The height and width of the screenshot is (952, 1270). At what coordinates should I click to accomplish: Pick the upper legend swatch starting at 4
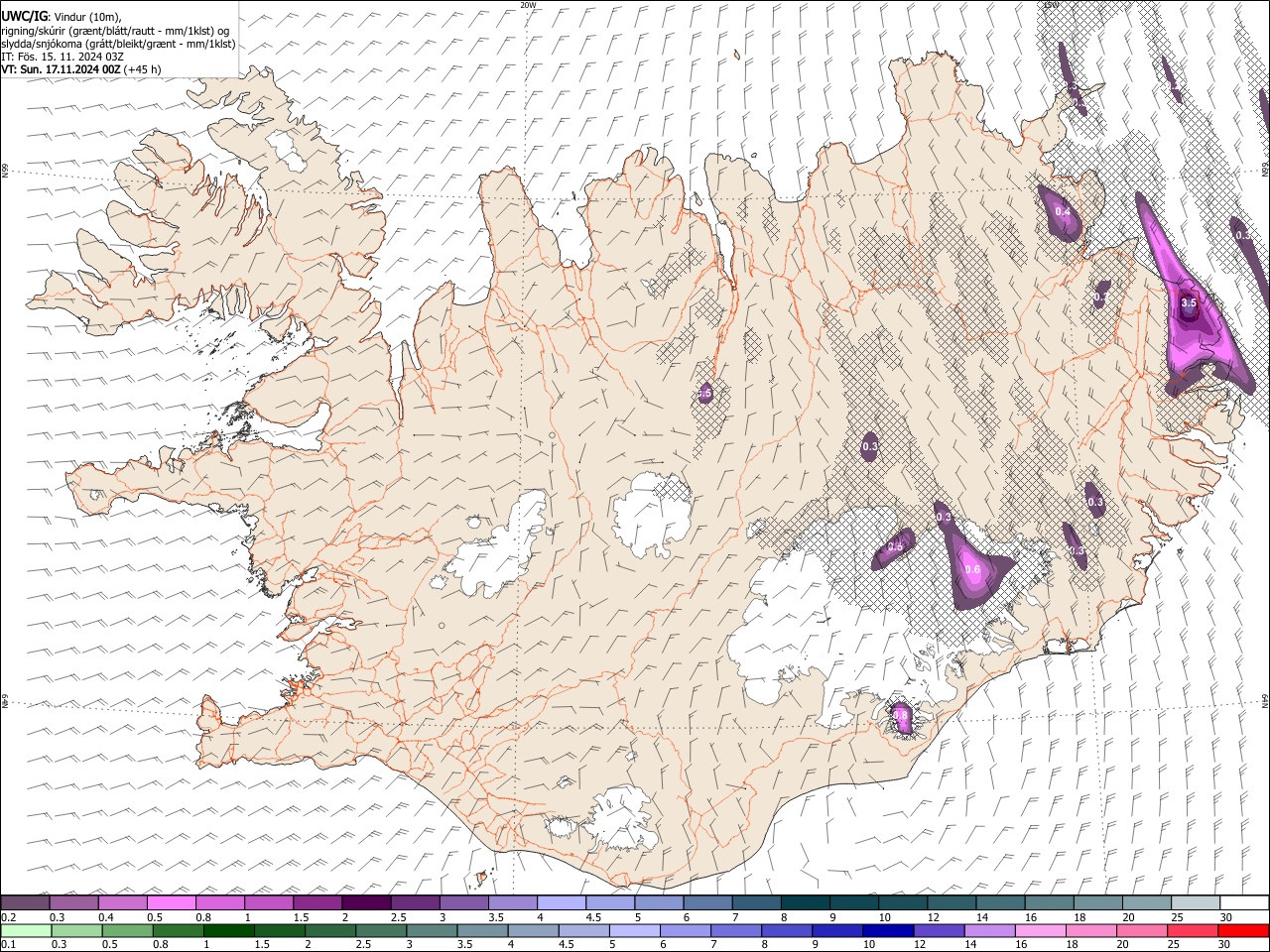(x=561, y=902)
